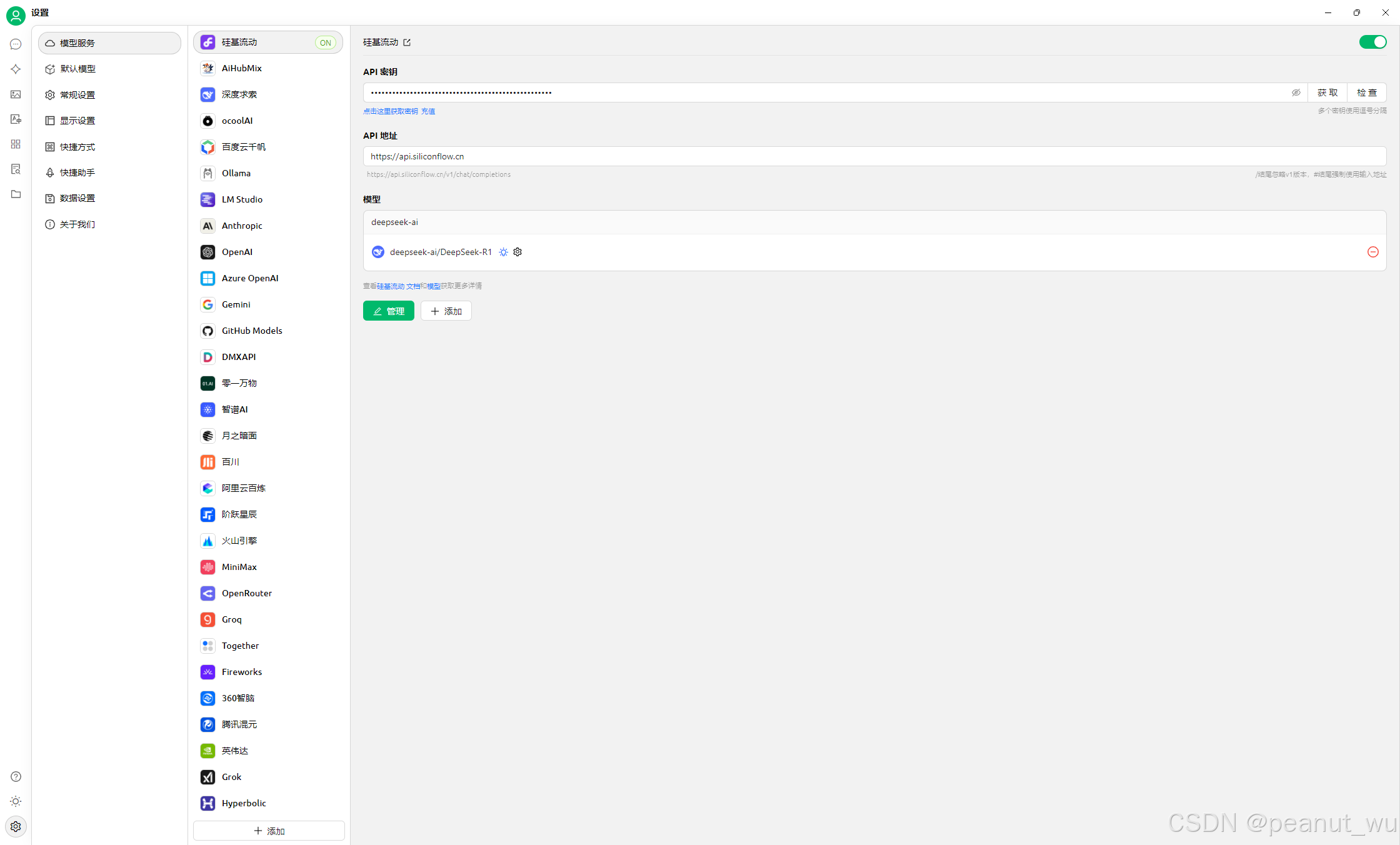This screenshot has width=1400, height=845.
Task: Open the 点击这里获取密钥 link
Action: click(391, 111)
